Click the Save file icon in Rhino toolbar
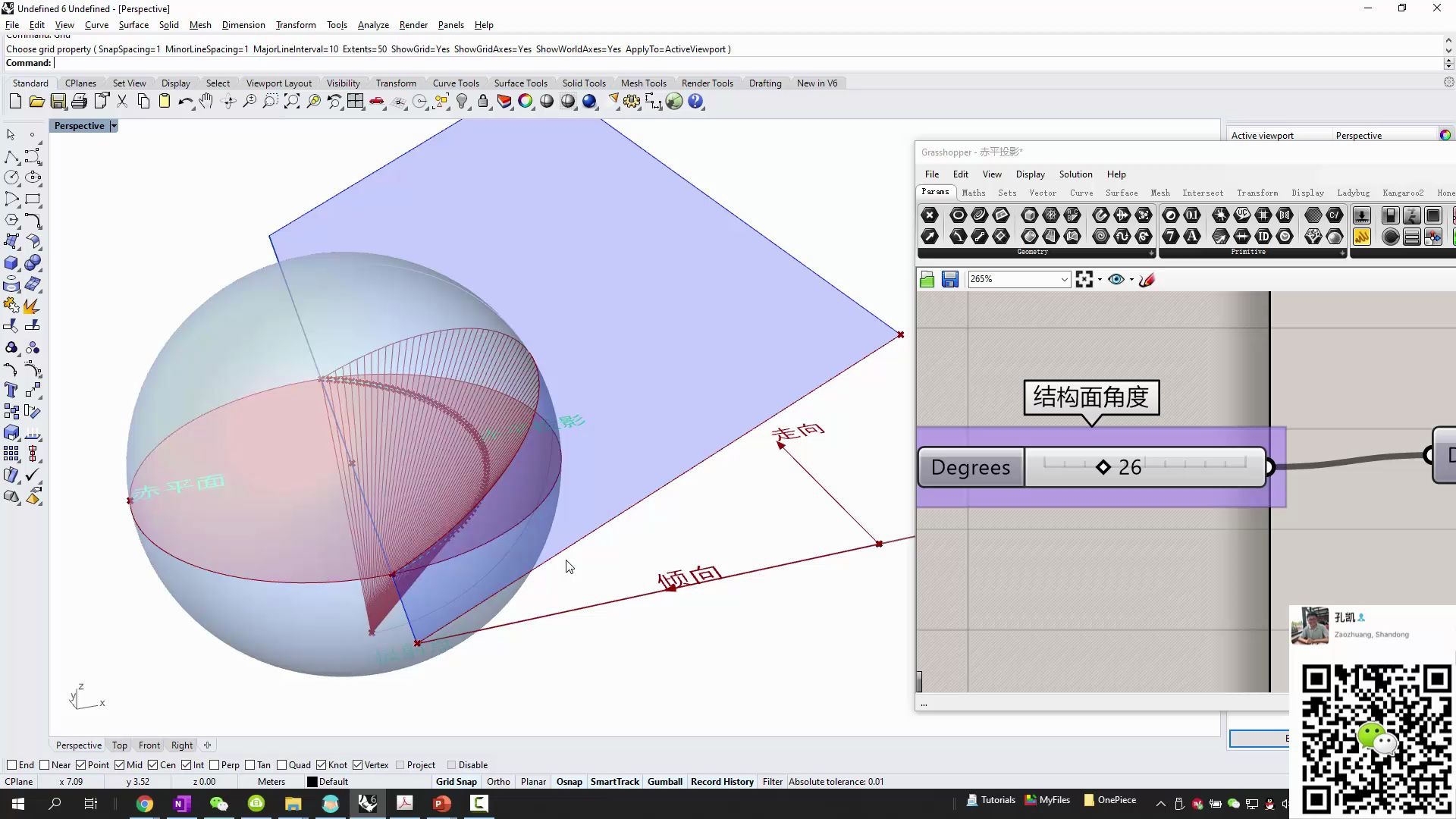This screenshot has height=819, width=1456. coord(58,102)
